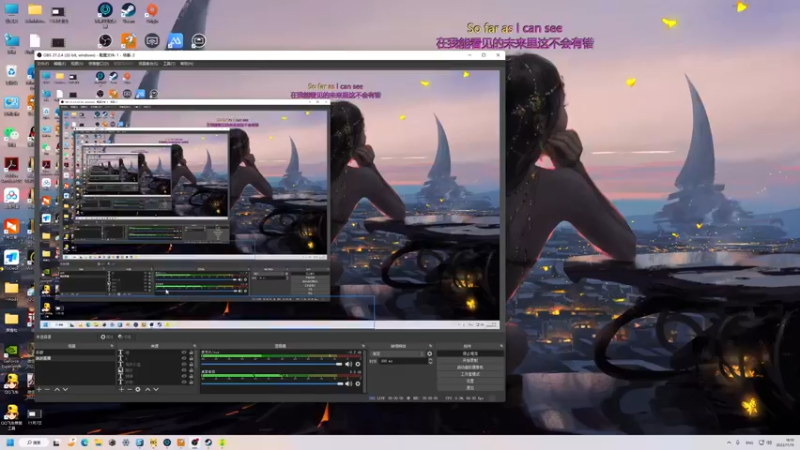This screenshot has width=800, height=450.
Task: Select the highlighted second scene in Scenes list
Action: click(x=75, y=358)
